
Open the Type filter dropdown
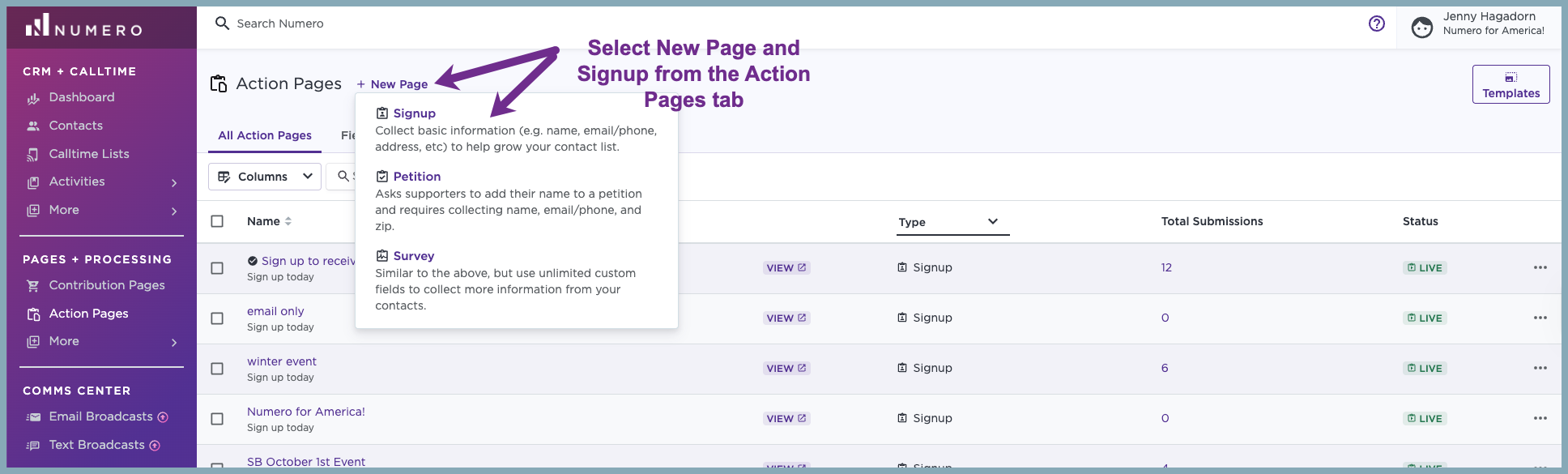(952, 222)
